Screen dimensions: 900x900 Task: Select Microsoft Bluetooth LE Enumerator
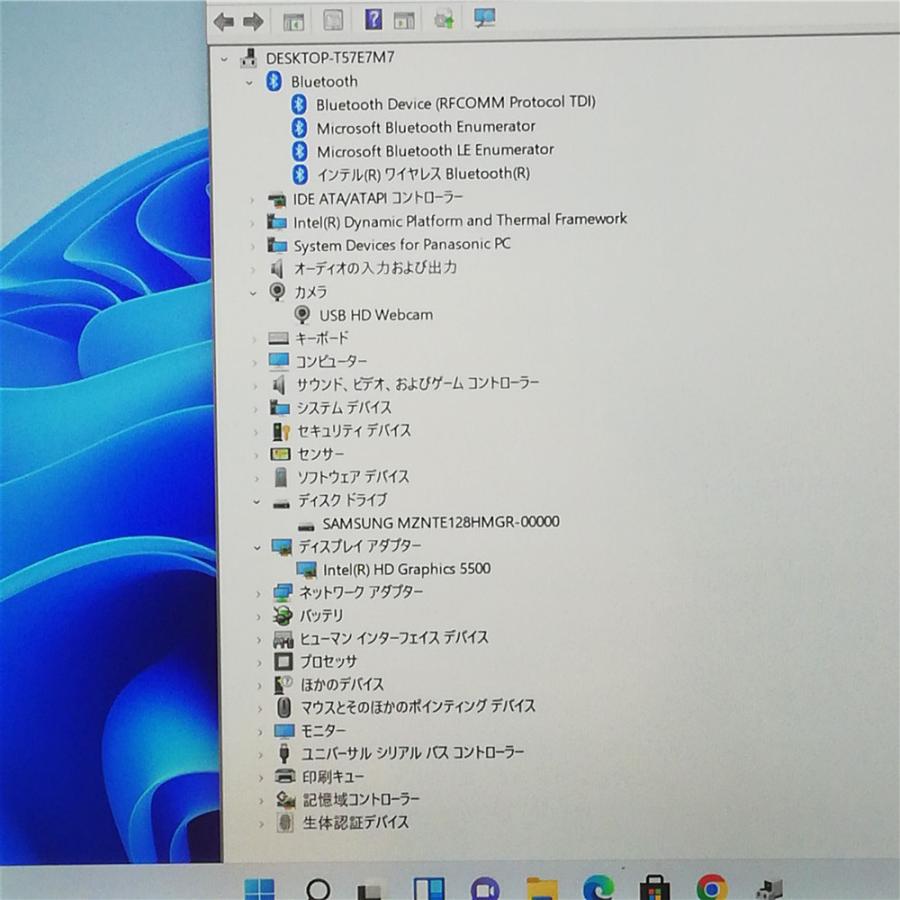[435, 150]
